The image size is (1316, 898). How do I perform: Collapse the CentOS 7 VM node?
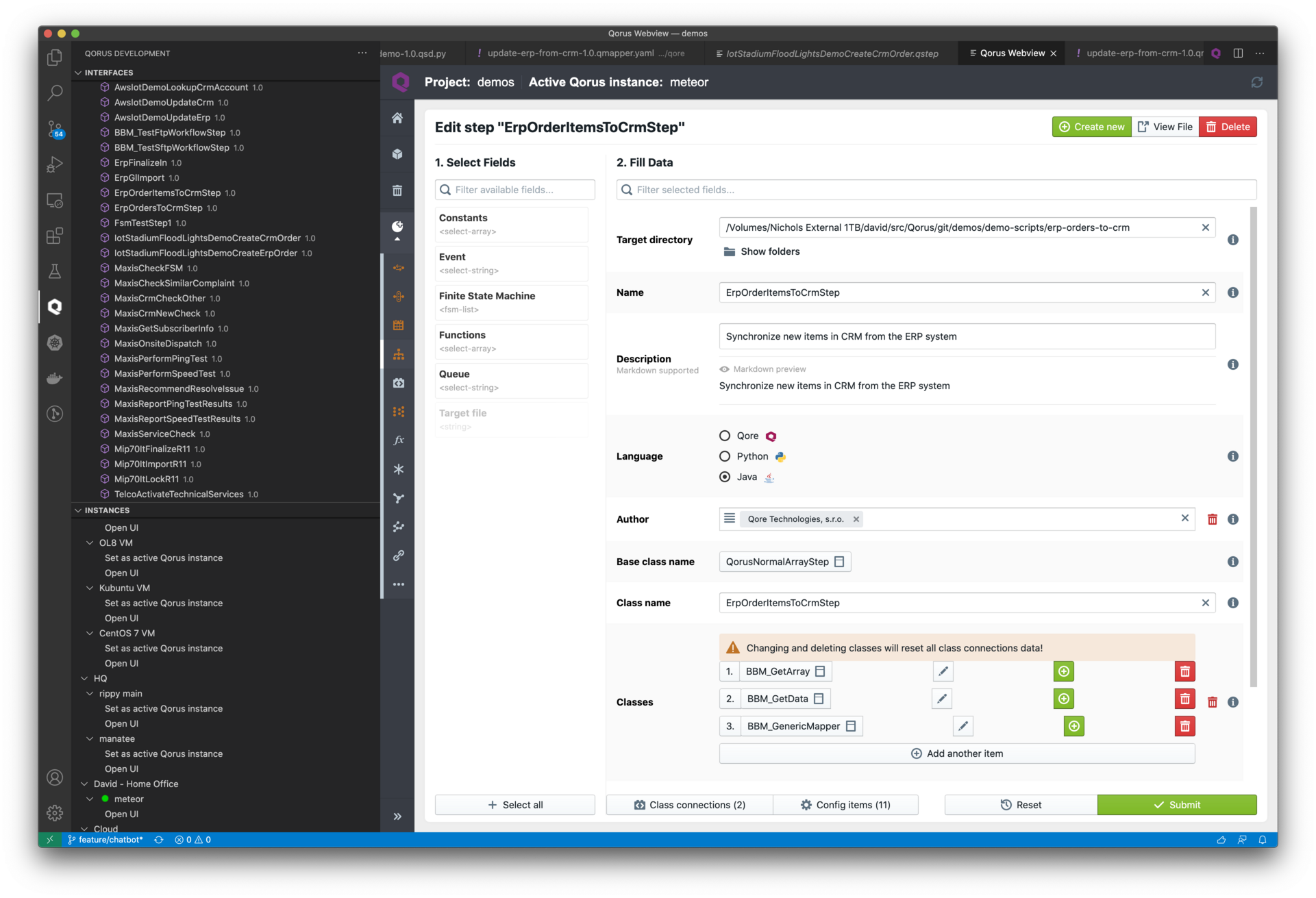pos(90,633)
